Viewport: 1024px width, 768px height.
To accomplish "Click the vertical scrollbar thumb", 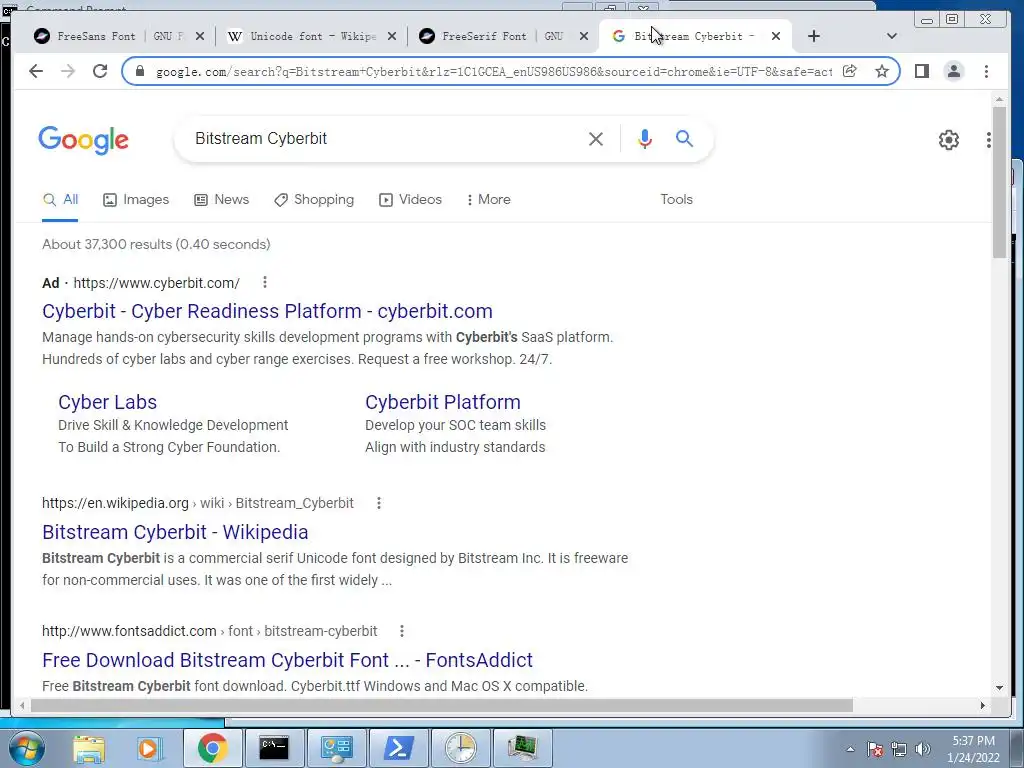I will [999, 182].
